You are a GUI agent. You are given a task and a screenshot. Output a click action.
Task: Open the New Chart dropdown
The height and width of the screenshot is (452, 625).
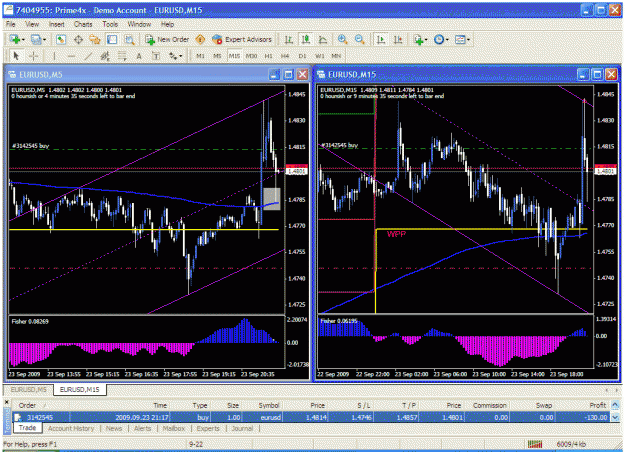[17, 39]
